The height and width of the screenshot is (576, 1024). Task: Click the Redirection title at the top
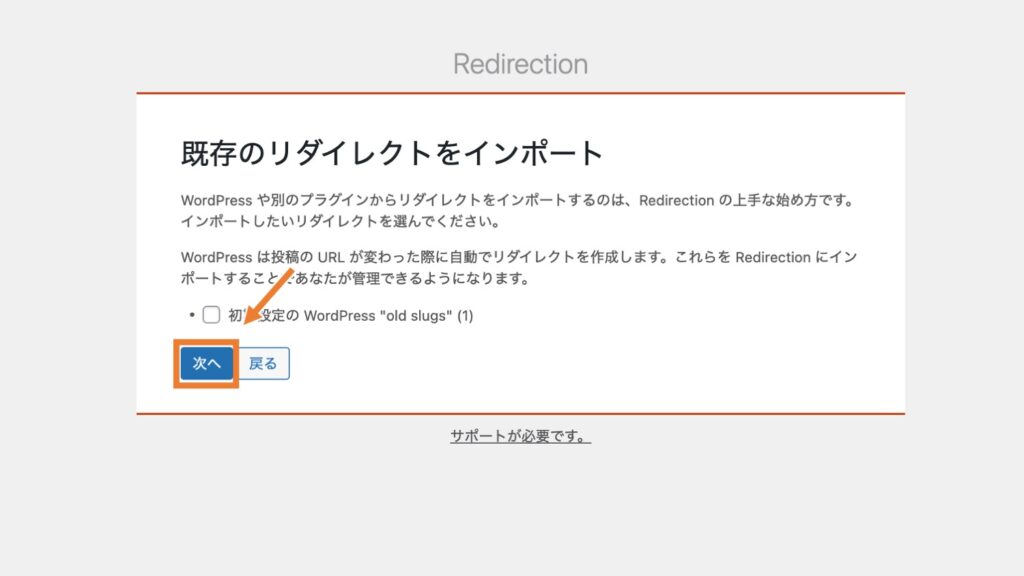(520, 63)
